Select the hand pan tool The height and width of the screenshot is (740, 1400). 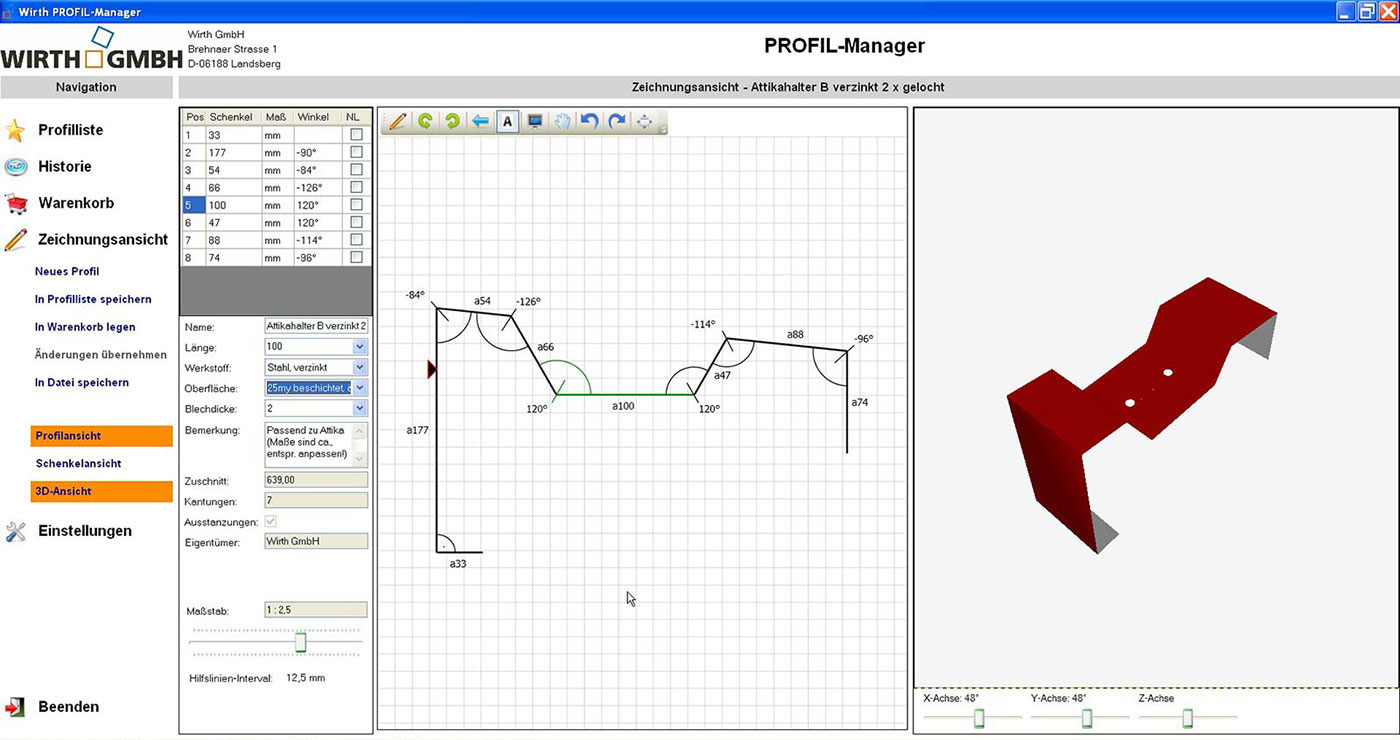563,122
